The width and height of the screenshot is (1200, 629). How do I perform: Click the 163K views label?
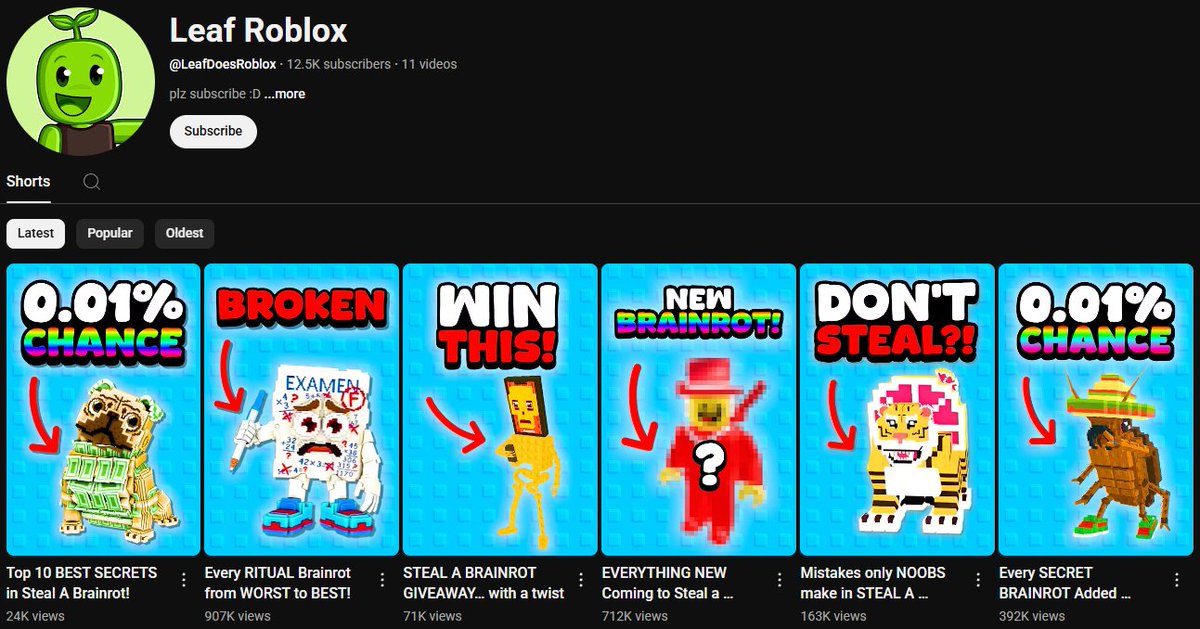pos(833,616)
